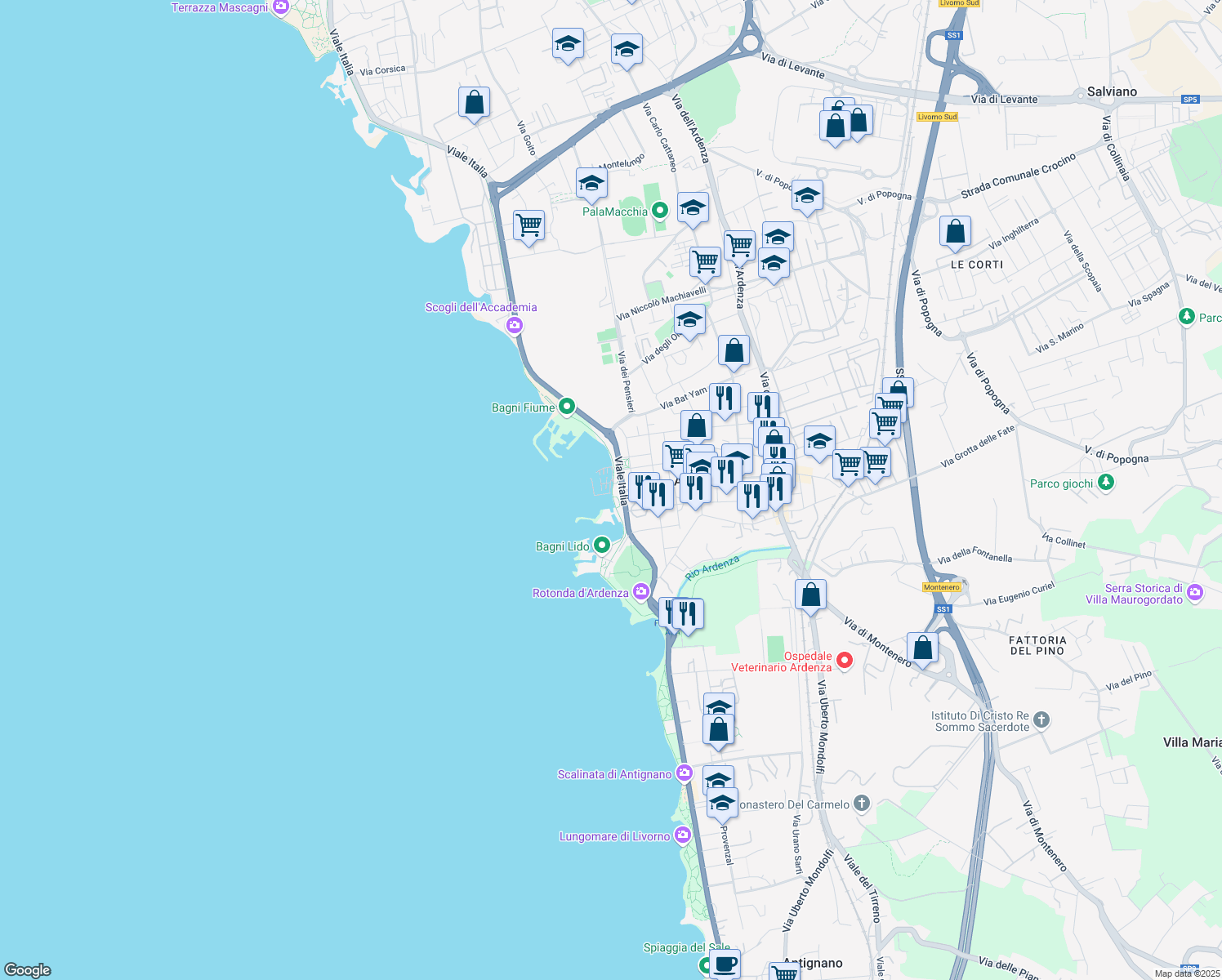
Task: Click the school pin right of PalaMacchia
Action: [x=693, y=210]
